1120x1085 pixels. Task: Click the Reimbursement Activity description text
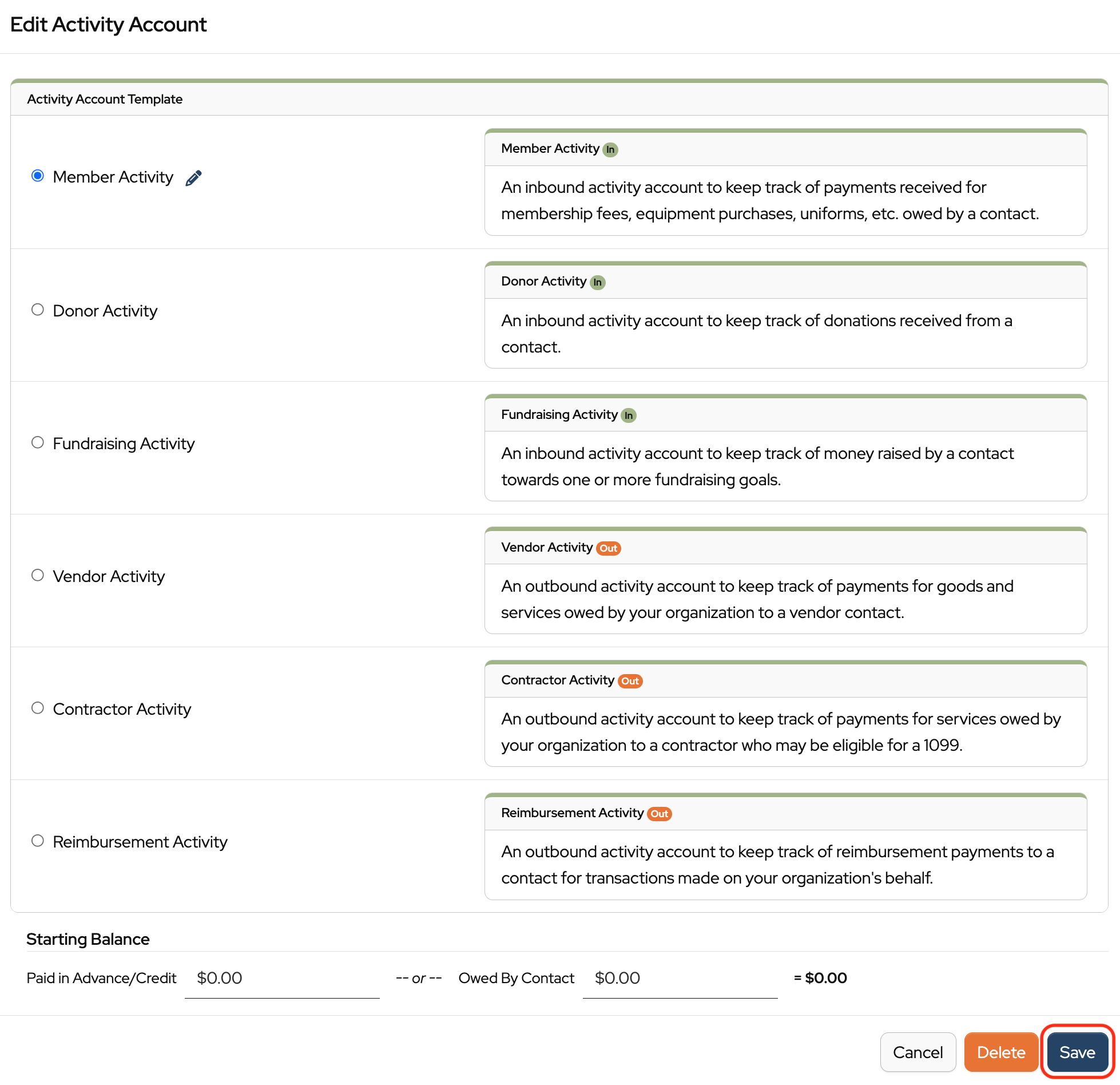pos(777,865)
